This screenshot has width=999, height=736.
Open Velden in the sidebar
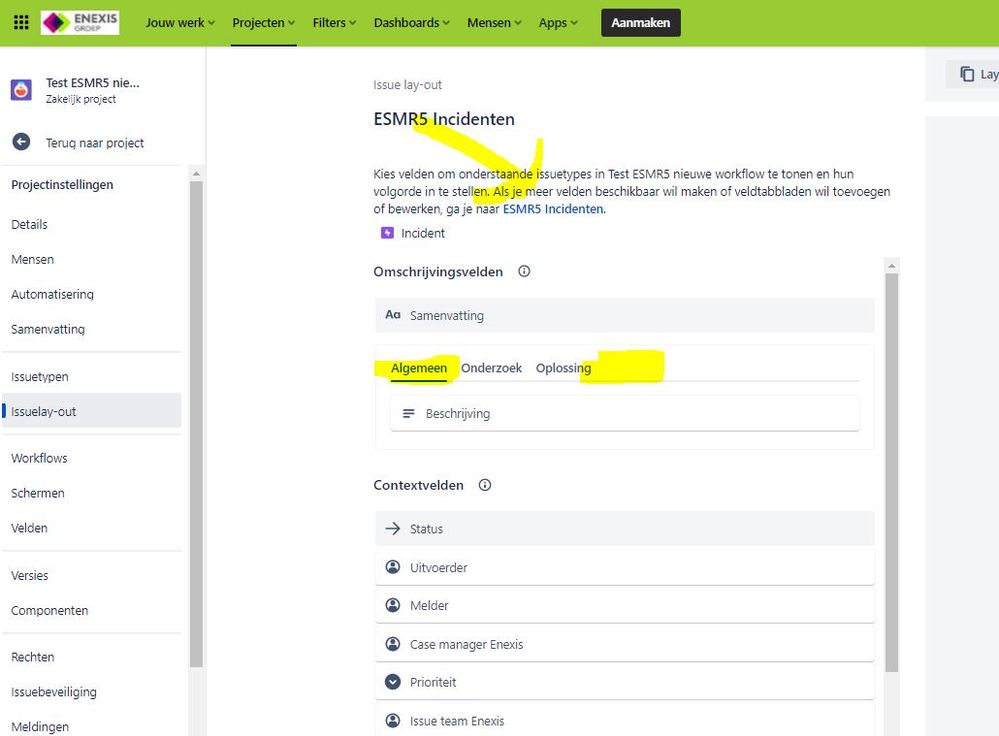pyautogui.click(x=29, y=528)
